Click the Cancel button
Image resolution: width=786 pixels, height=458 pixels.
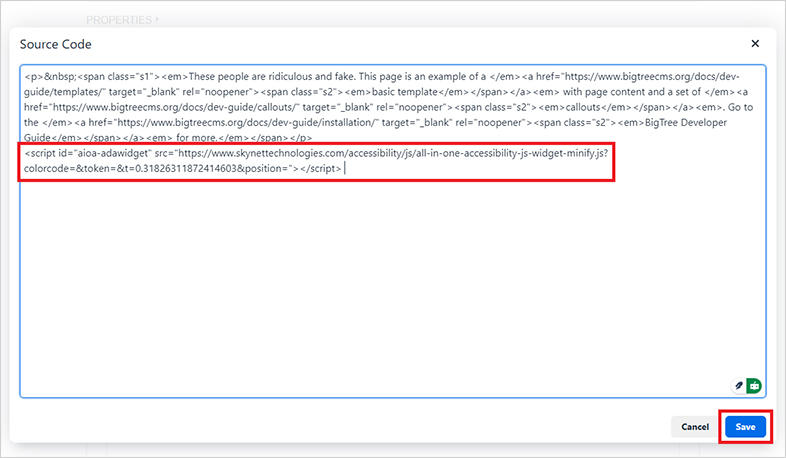[x=695, y=427]
